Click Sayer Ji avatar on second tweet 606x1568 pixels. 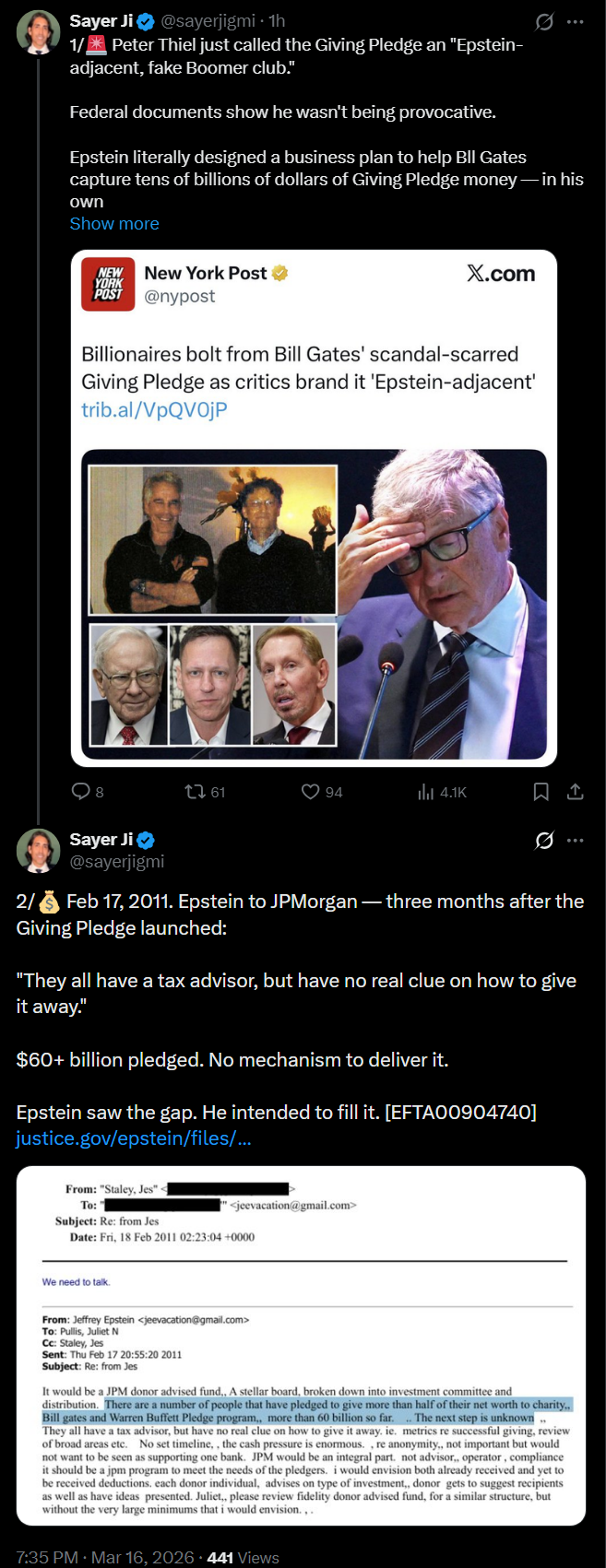click(39, 850)
